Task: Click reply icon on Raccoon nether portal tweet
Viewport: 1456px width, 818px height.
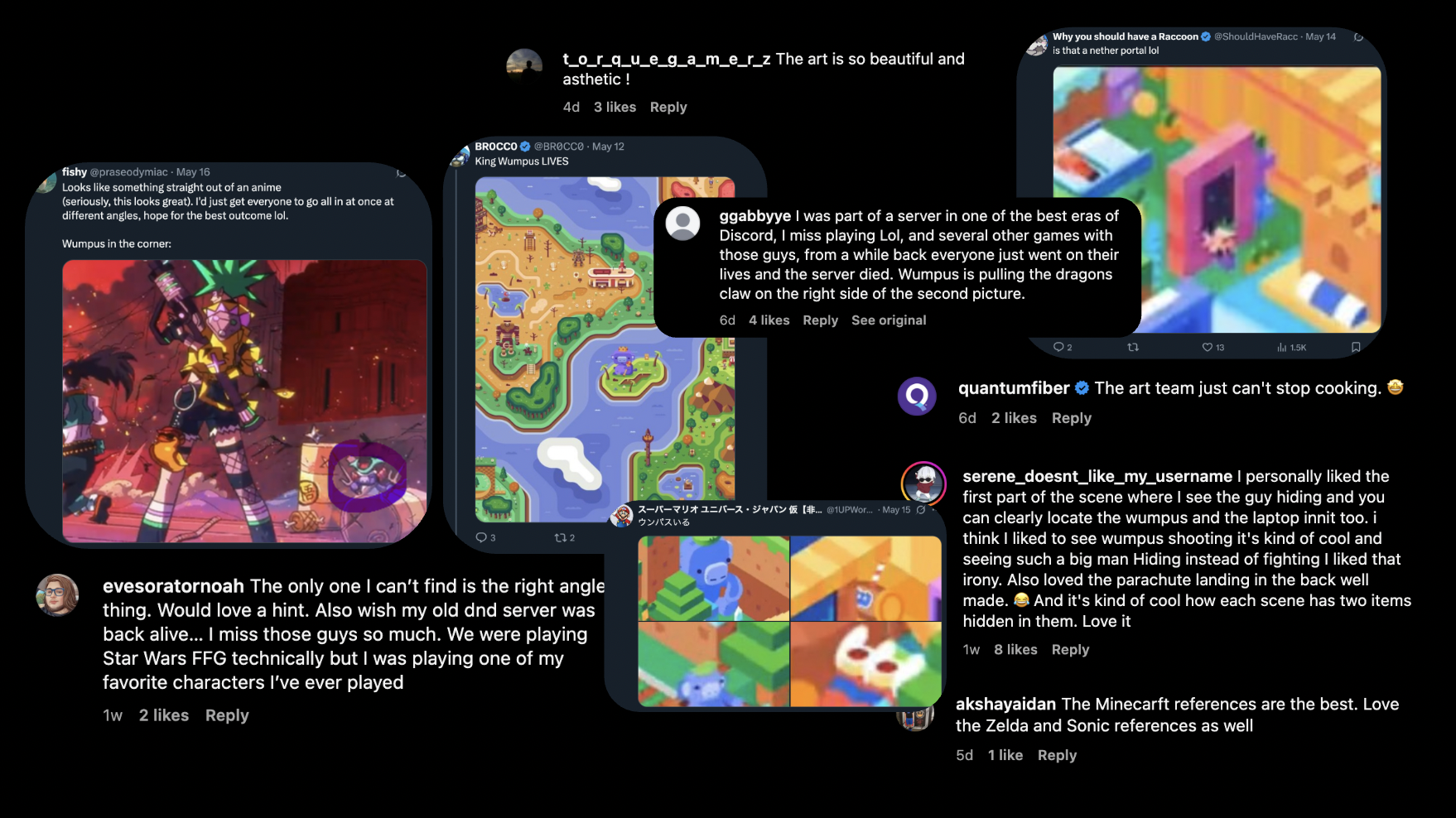Action: [1058, 347]
